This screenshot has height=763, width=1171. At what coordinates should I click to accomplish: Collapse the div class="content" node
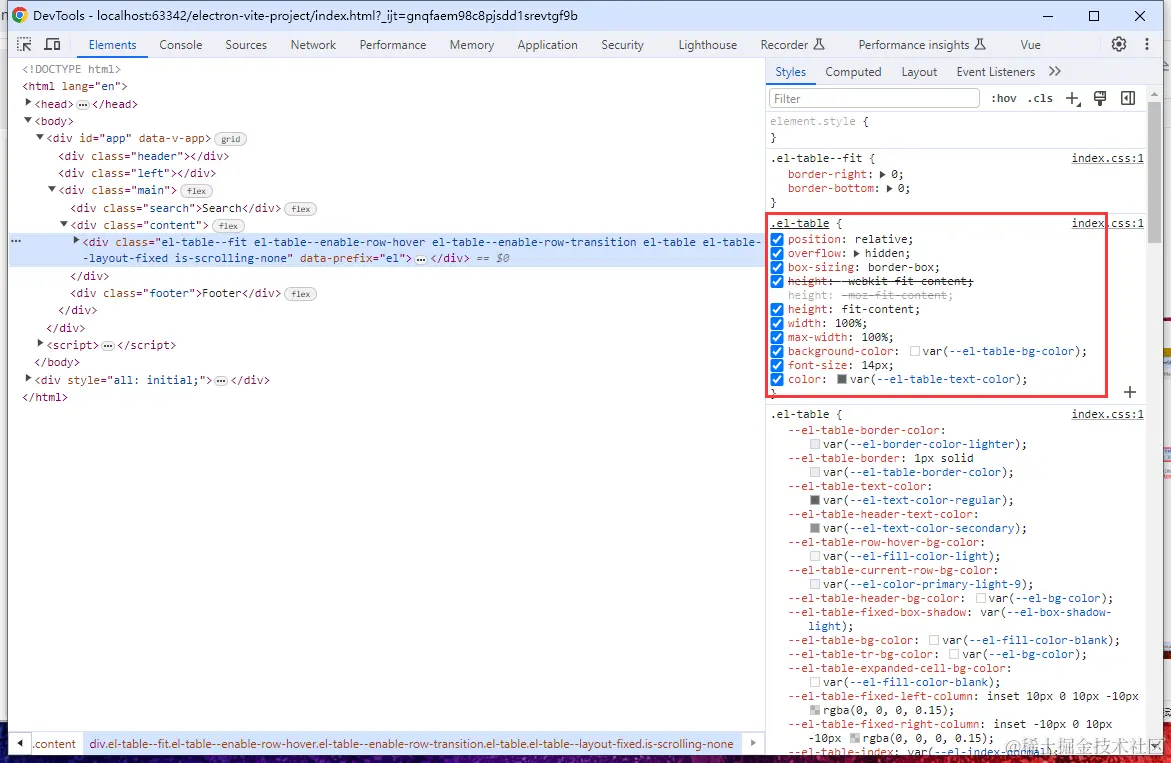click(64, 224)
